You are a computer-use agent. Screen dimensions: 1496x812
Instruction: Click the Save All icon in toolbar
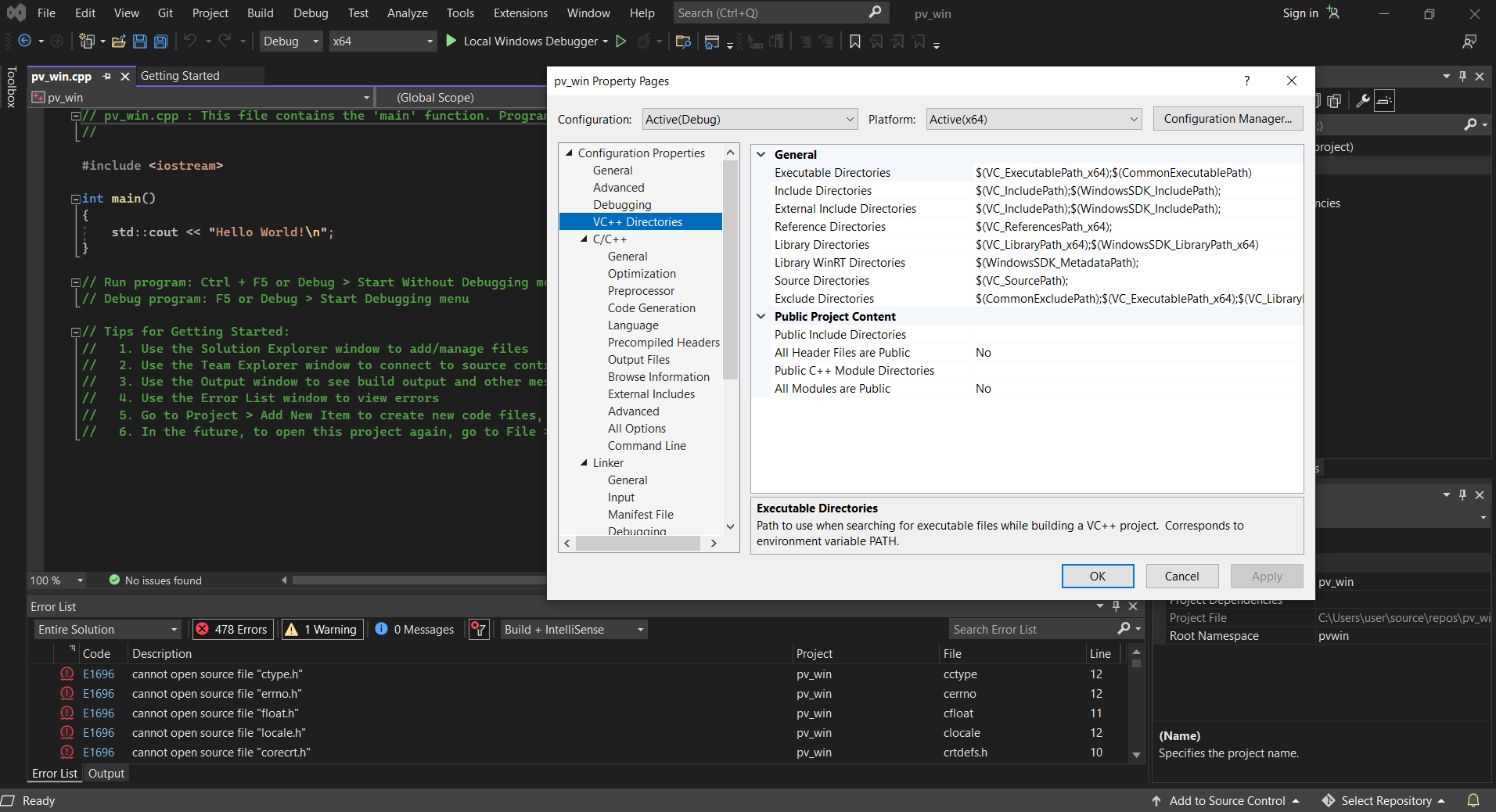pyautogui.click(x=160, y=41)
